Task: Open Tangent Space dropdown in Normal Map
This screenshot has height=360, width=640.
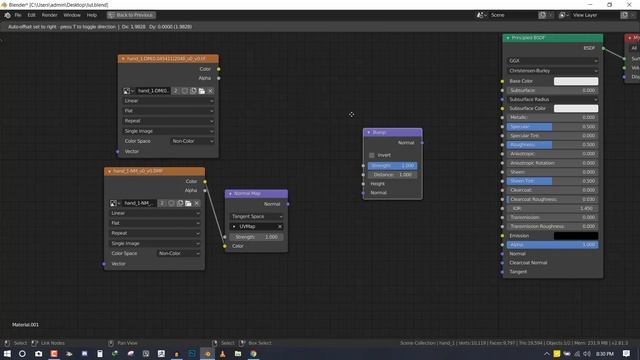Action: click(256, 216)
